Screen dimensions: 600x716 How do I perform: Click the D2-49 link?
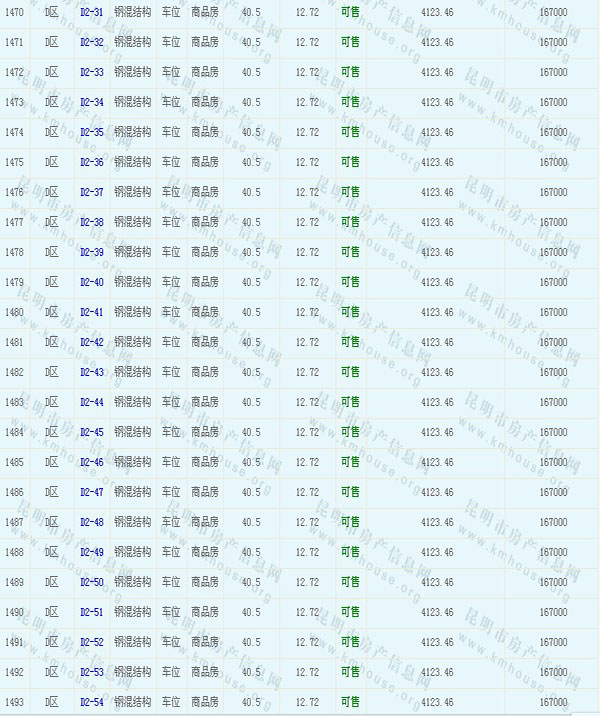click(91, 552)
